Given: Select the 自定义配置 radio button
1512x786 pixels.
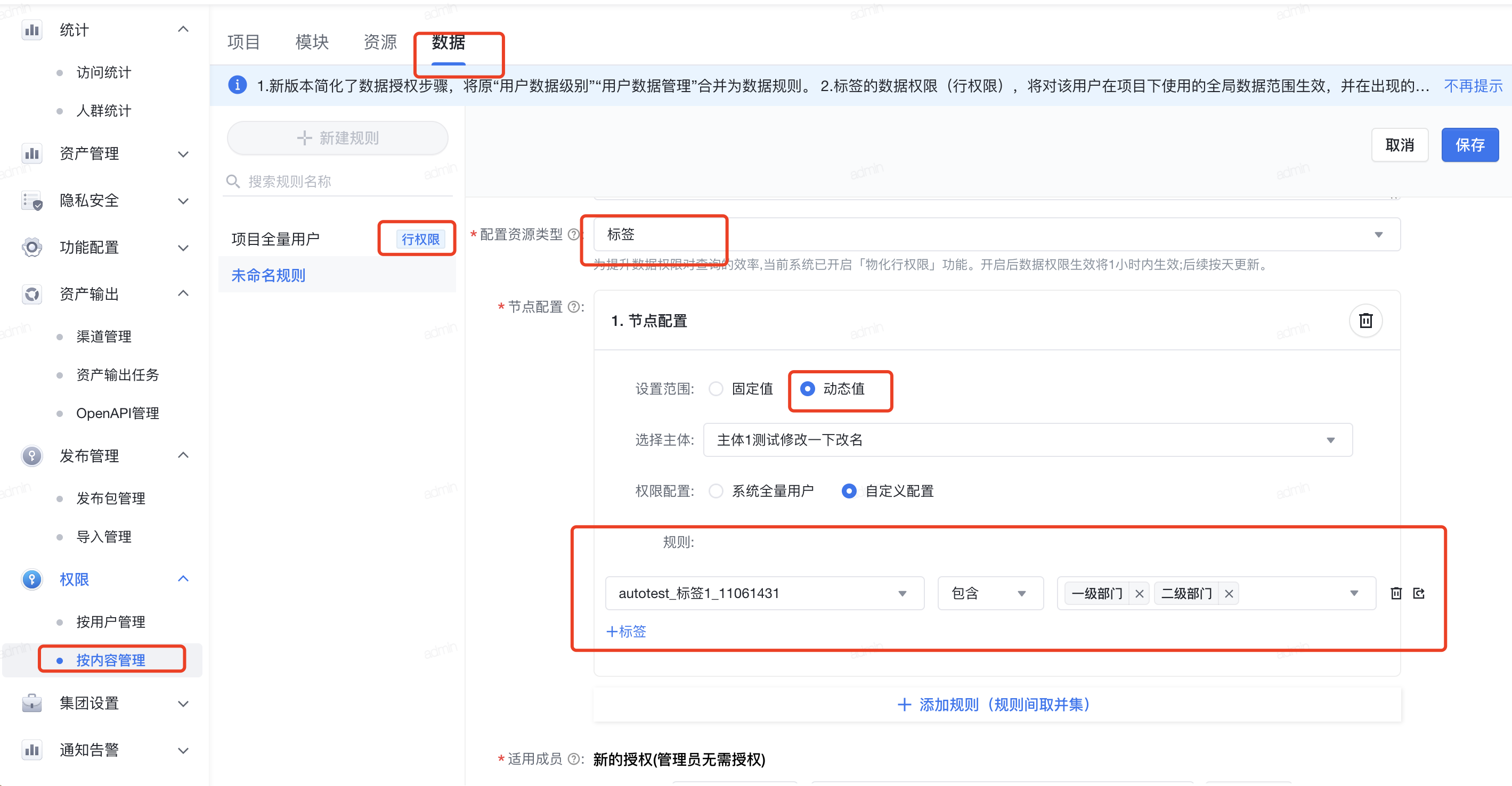Looking at the screenshot, I should click(849, 491).
